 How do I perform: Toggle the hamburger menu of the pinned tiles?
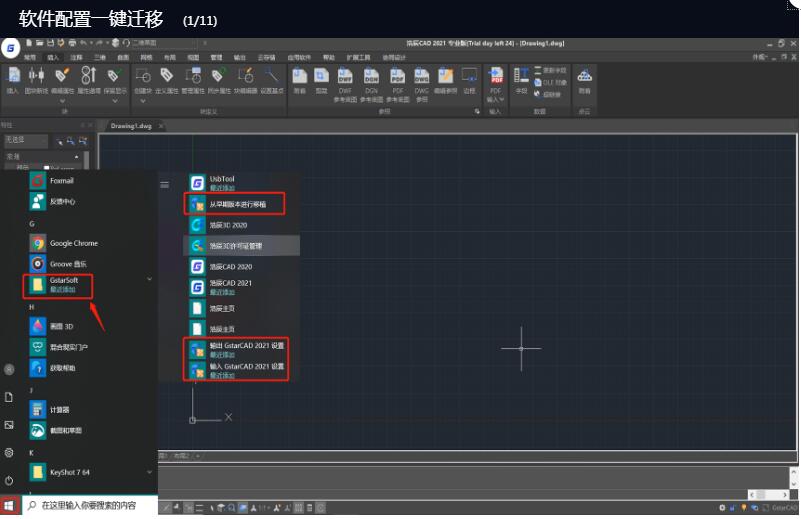pyautogui.click(x=164, y=185)
